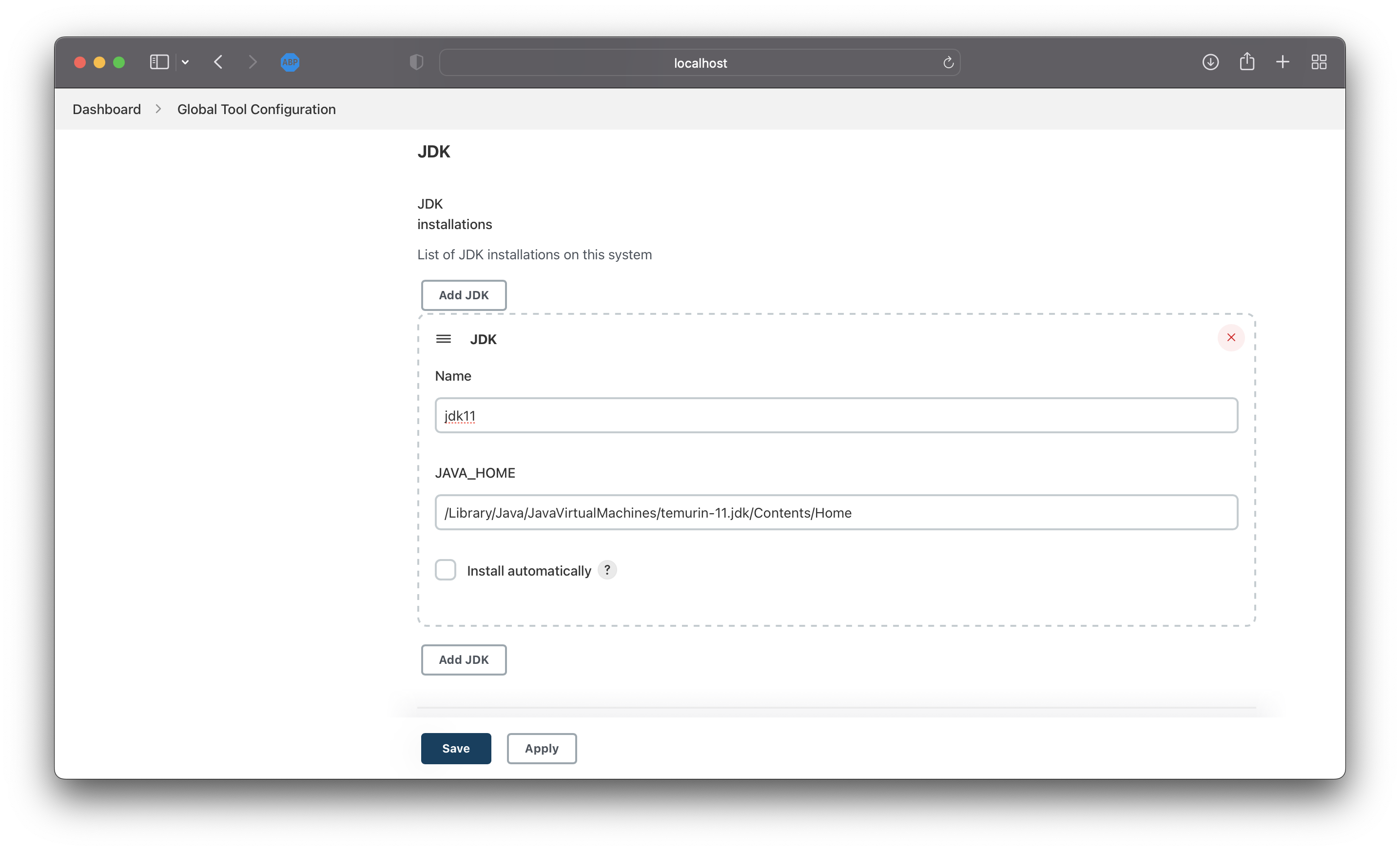Navigate to Dashboard breadcrumb
The width and height of the screenshot is (1400, 851).
click(106, 109)
